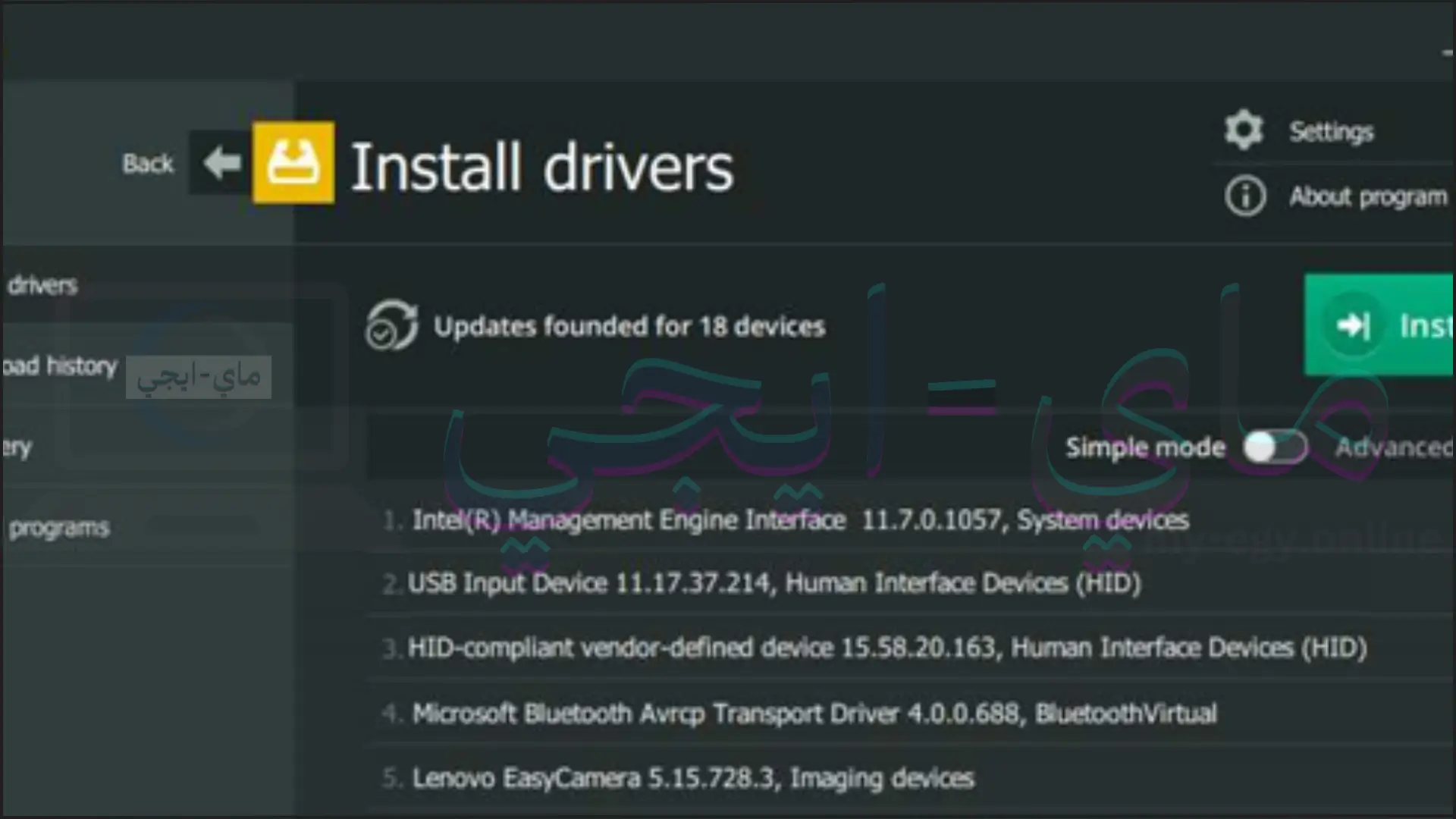The image size is (1456, 819).
Task: Click the Install drivers heading
Action: pos(542,167)
